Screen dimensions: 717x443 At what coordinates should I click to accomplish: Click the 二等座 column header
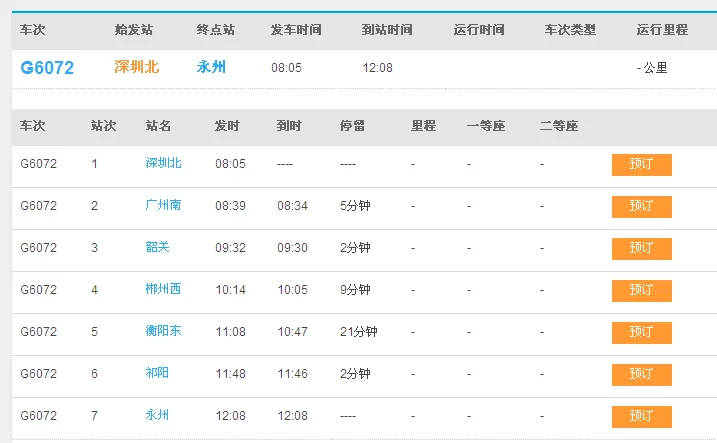[558, 127]
